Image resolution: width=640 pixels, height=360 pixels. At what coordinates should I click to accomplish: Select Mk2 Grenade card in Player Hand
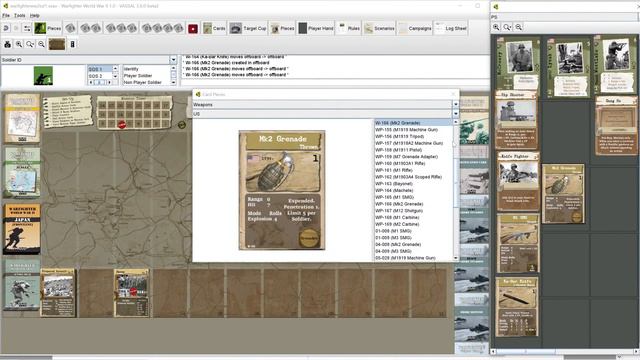pos(563,194)
